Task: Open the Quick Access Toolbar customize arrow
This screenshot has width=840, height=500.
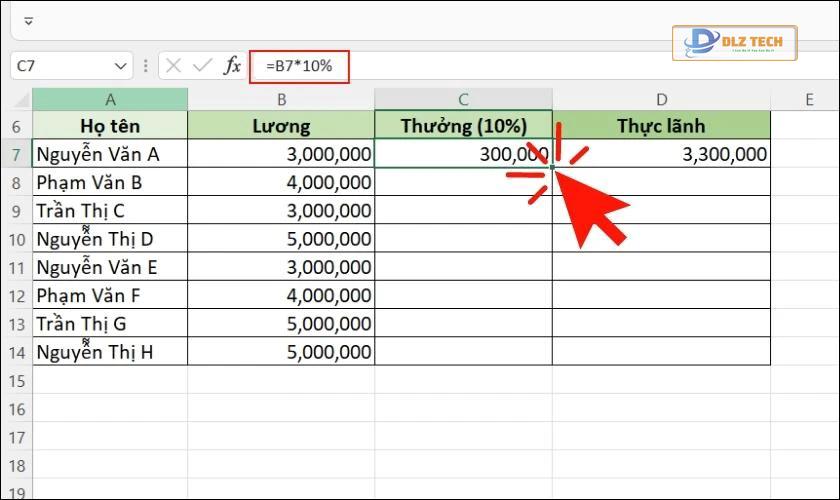Action: (x=28, y=21)
